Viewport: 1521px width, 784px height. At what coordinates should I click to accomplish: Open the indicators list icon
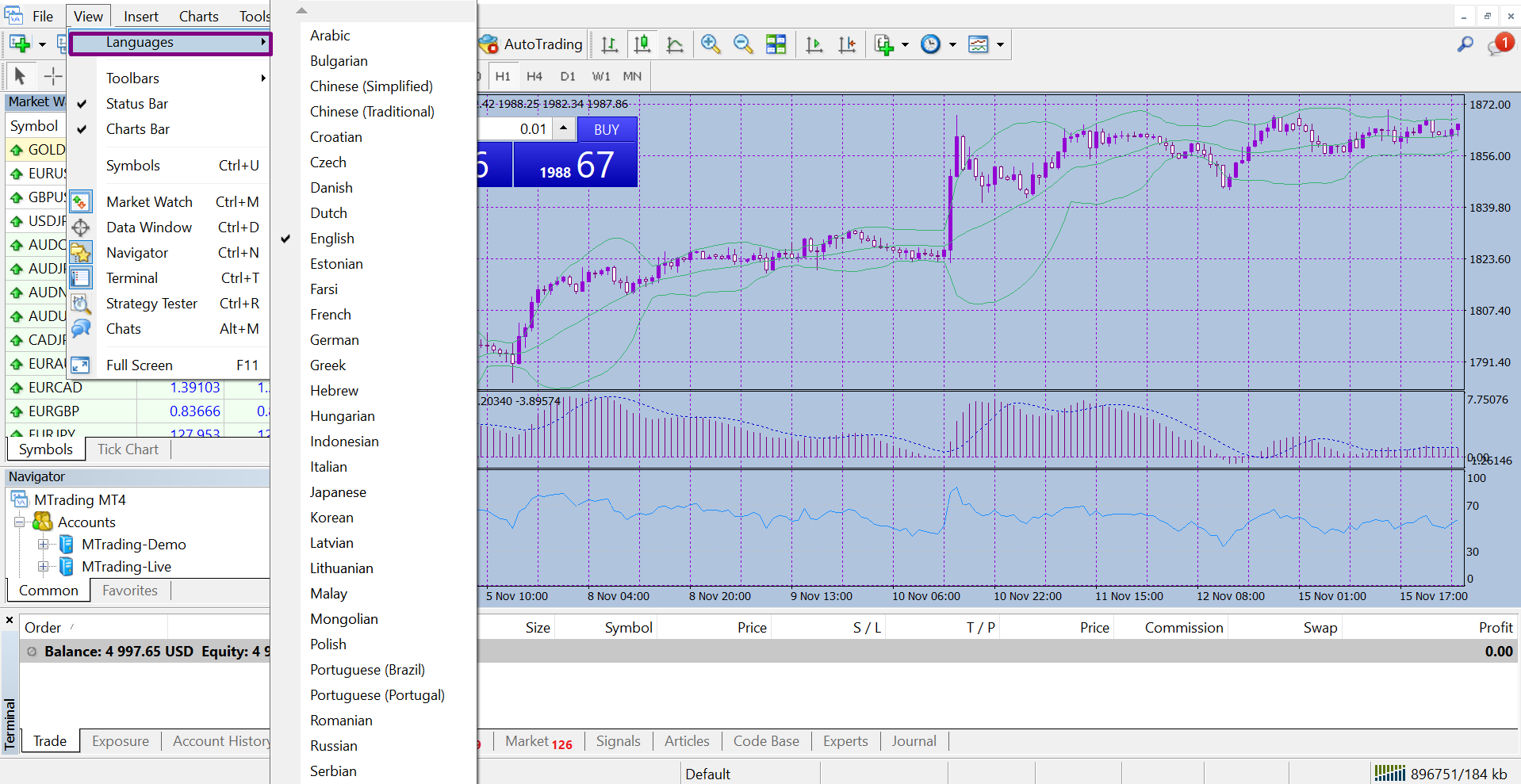(884, 44)
